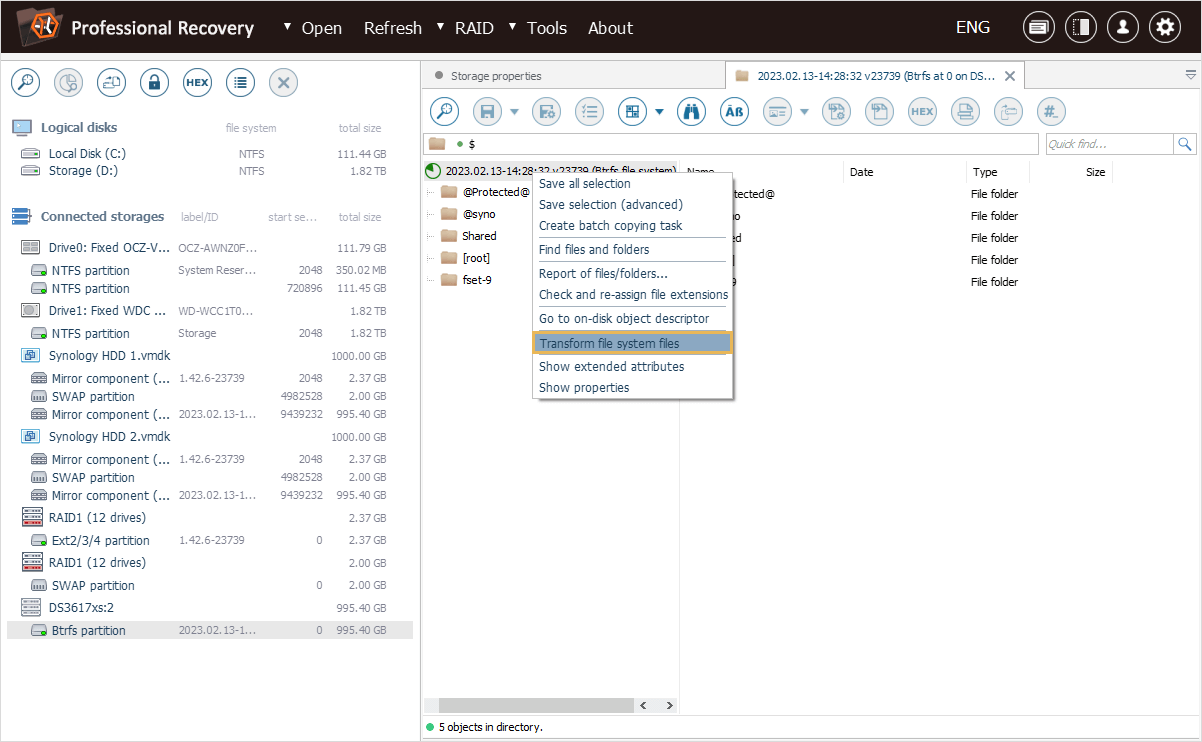
Task: Click the path address bar showing $
Action: coord(732,144)
